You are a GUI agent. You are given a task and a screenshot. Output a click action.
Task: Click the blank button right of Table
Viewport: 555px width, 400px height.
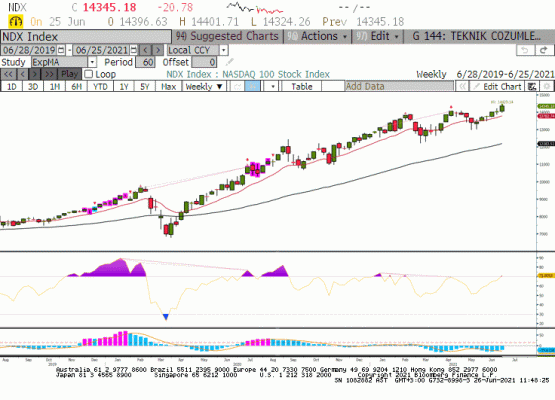pos(332,86)
